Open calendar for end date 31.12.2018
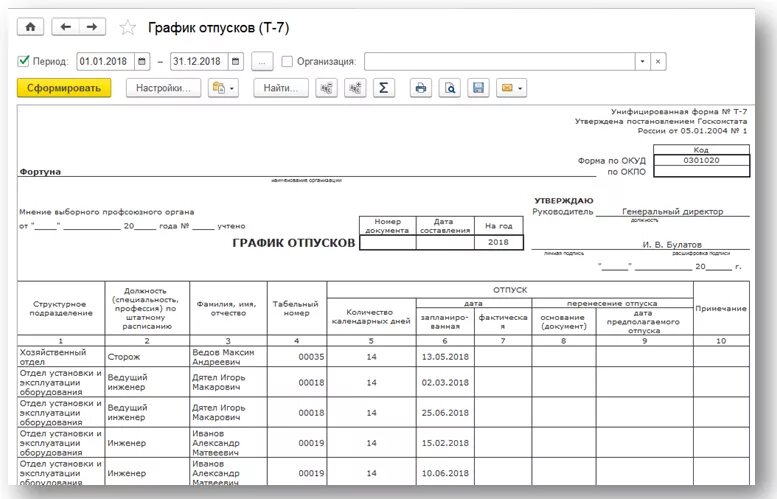 point(235,61)
